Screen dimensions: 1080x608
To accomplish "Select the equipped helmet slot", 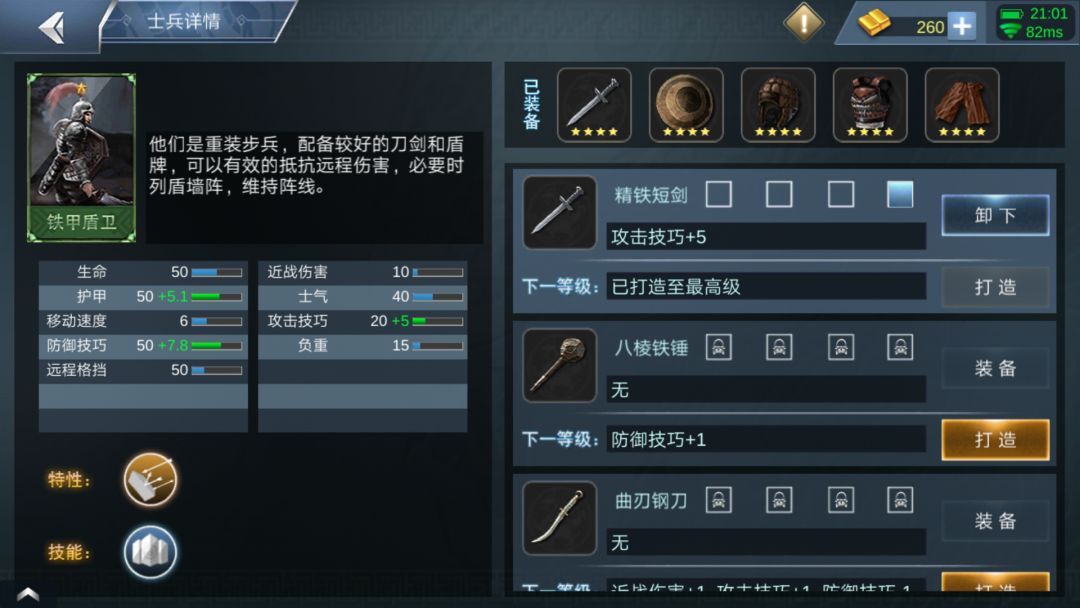I will click(x=778, y=105).
